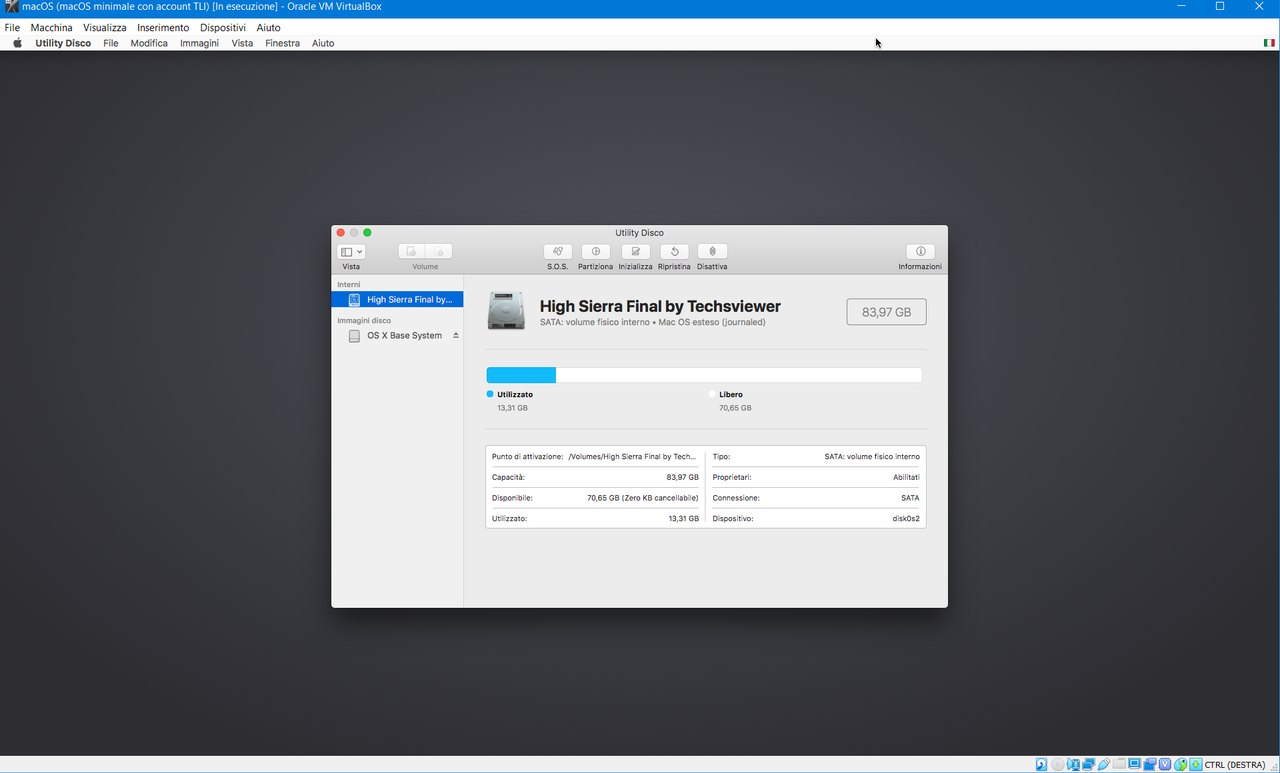
Task: Click VirtualBox recording status icon
Action: tap(1149, 765)
